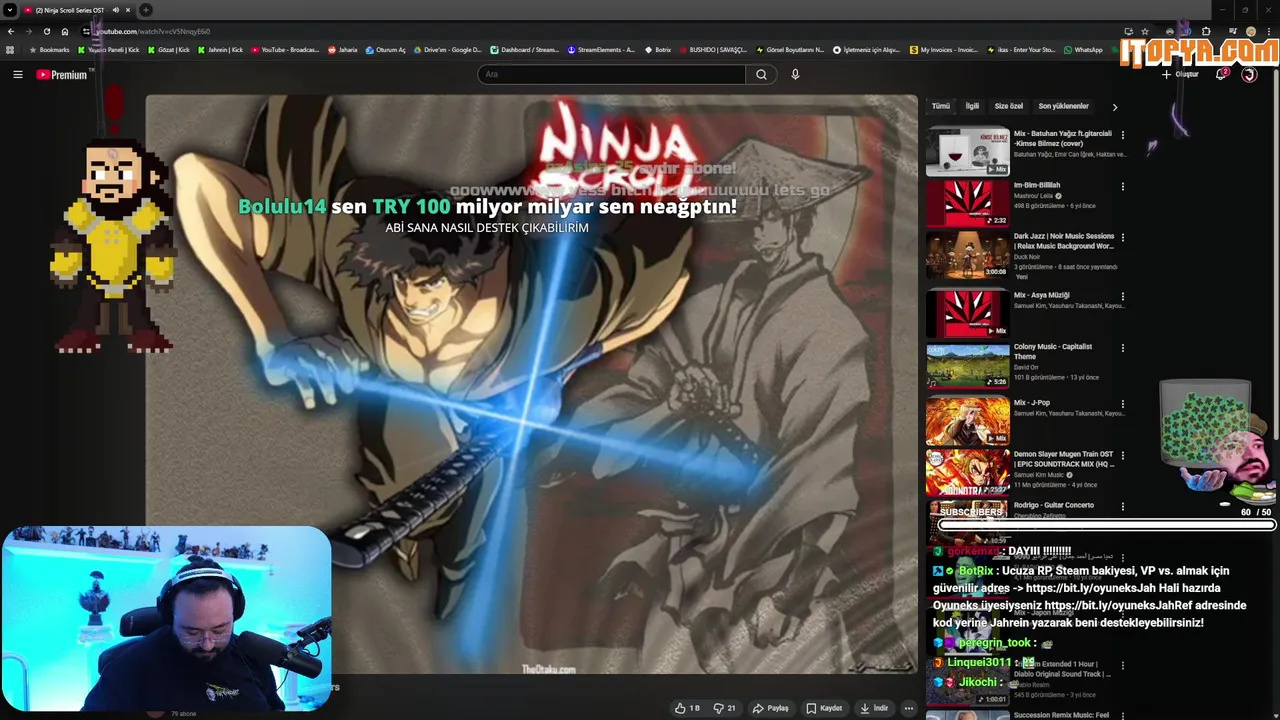Open the Colony Music Capitalist Theme thumbnail
The image size is (1280, 720).
[x=967, y=365]
